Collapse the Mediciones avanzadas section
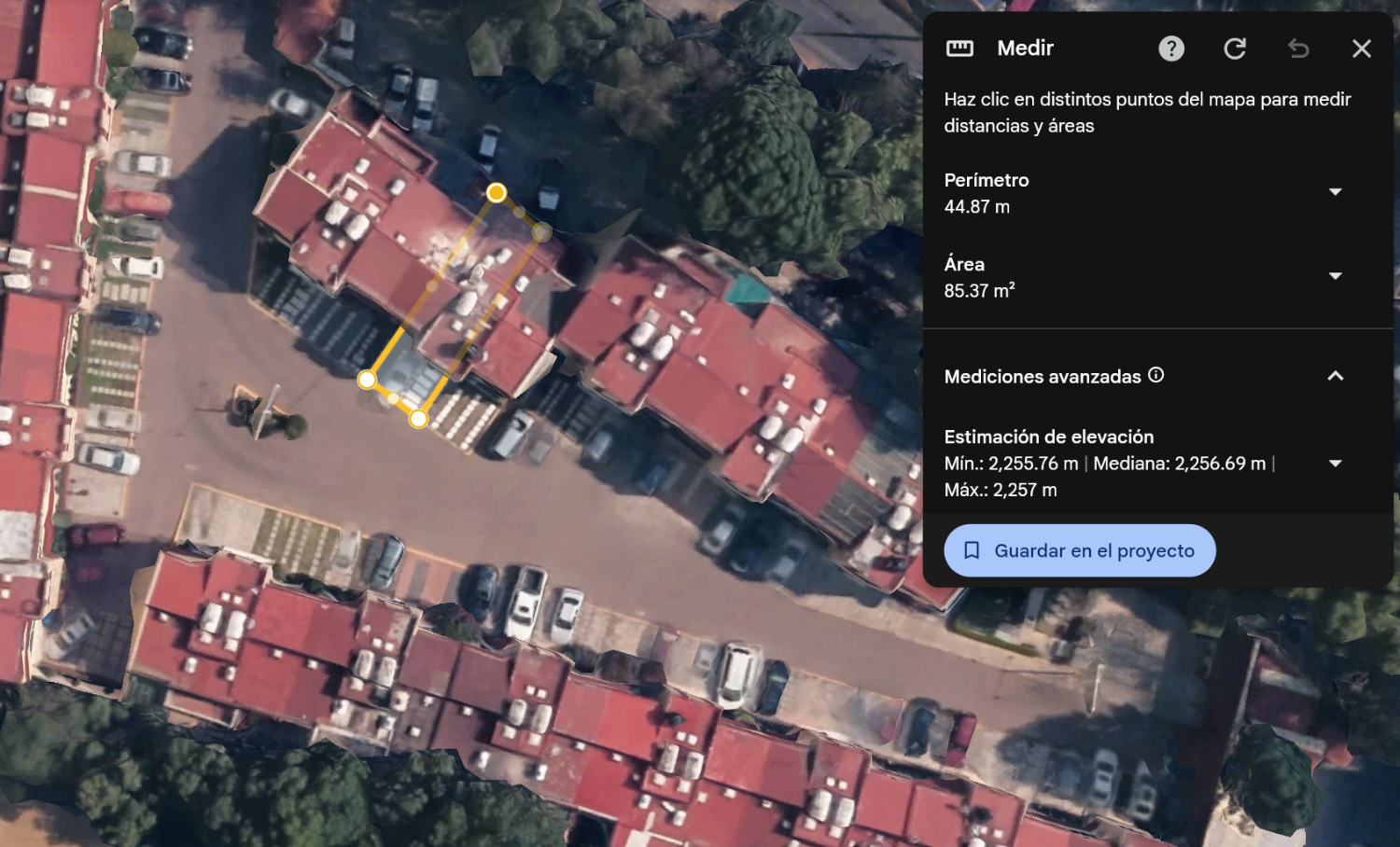 1336,376
